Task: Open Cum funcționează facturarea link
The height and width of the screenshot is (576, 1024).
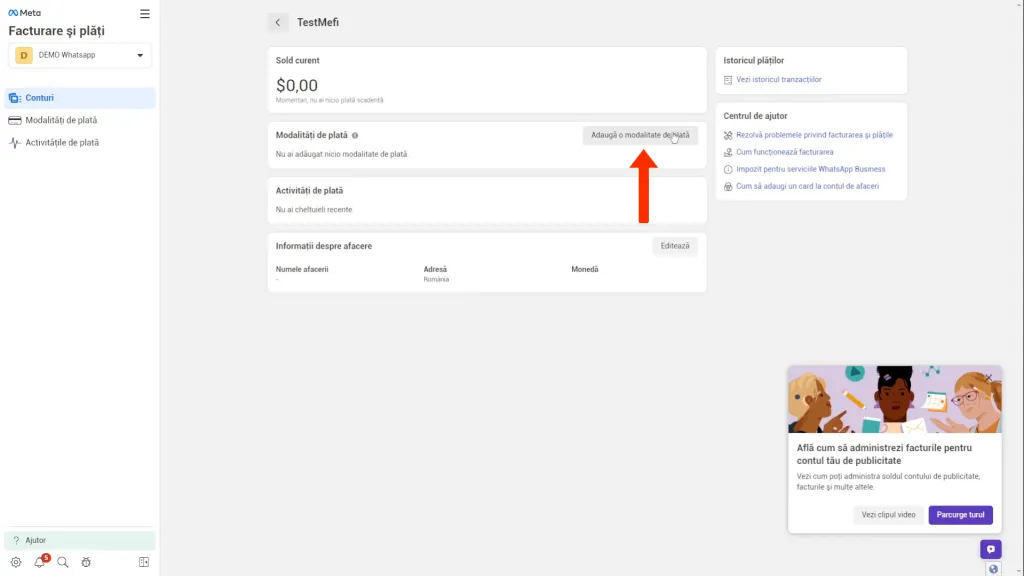Action: tap(784, 152)
